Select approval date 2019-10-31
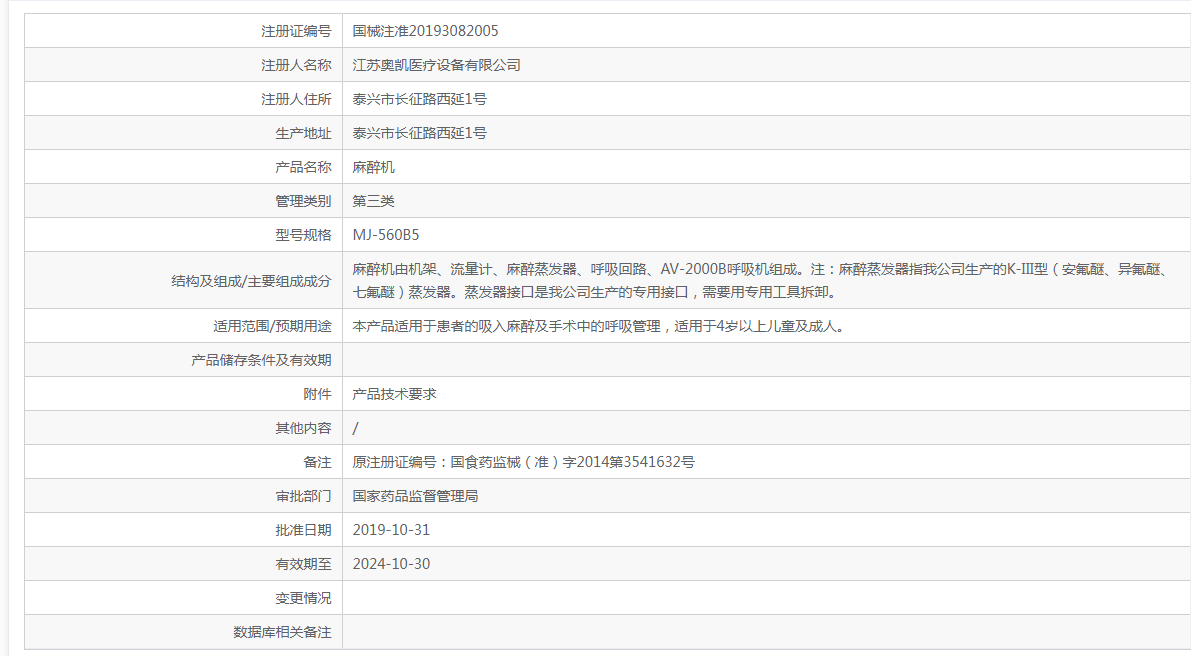1191x656 pixels. click(391, 530)
